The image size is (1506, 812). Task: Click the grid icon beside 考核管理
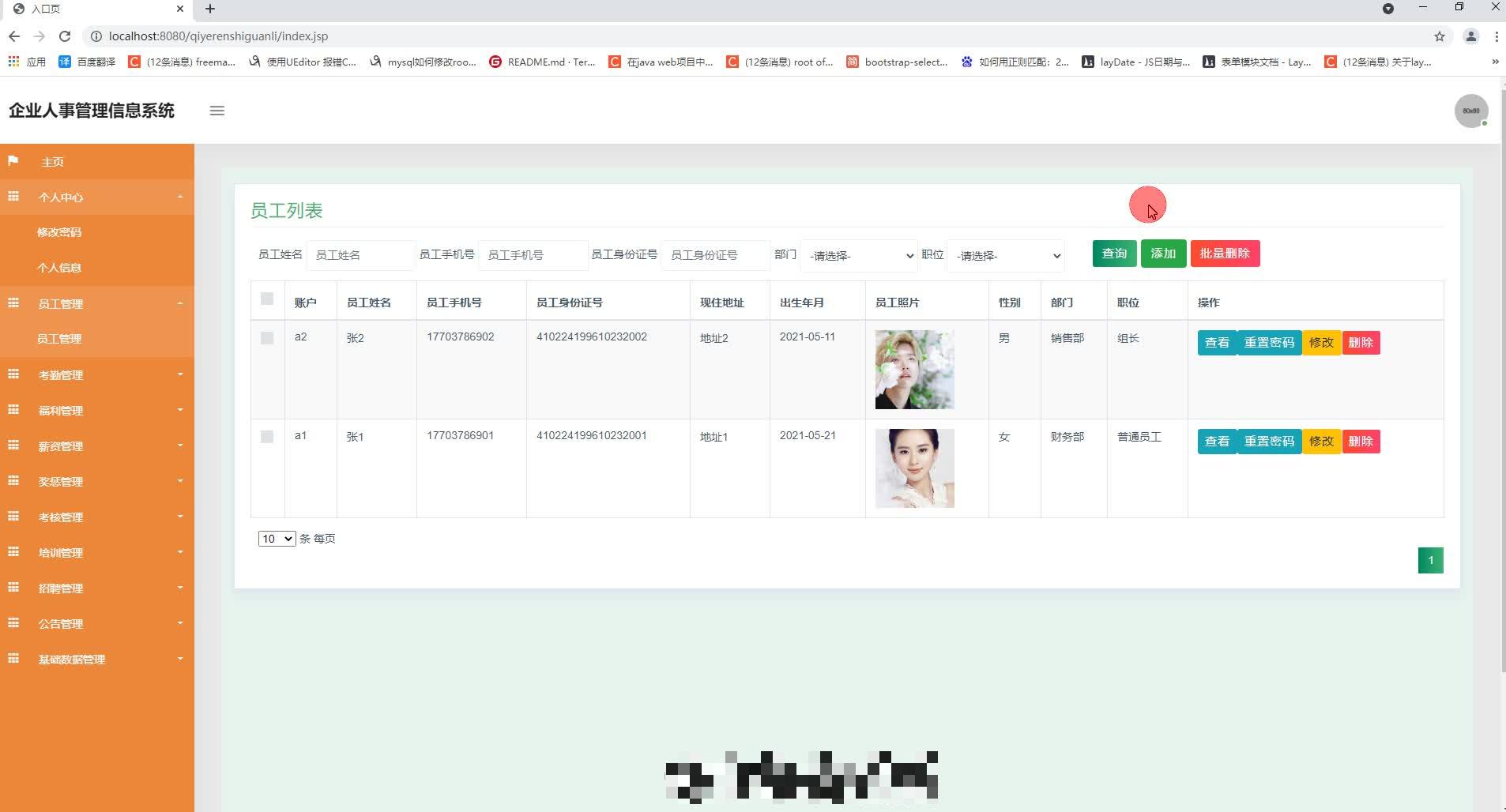[x=13, y=517]
